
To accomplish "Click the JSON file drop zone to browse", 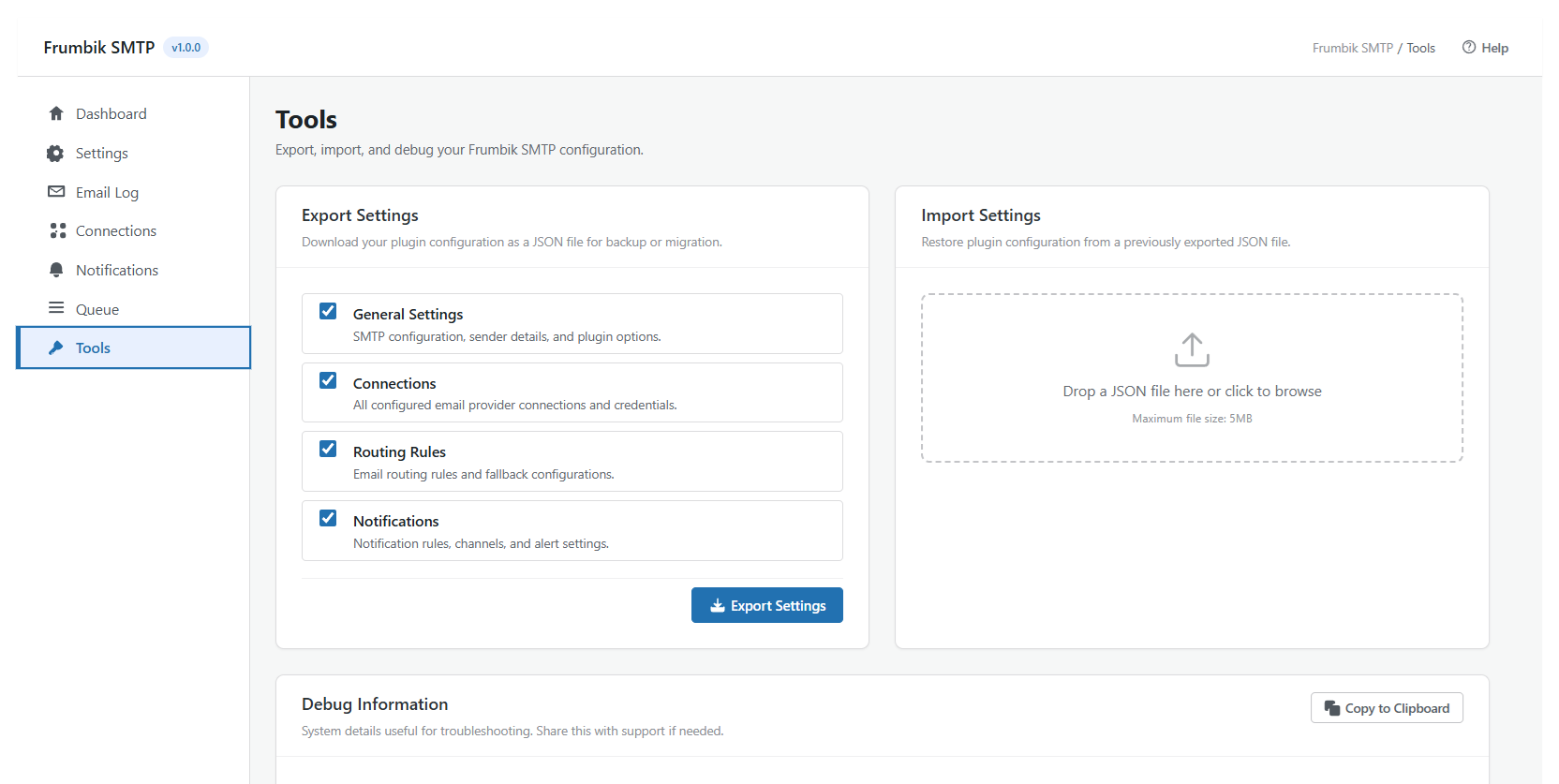I will pyautogui.click(x=1192, y=377).
